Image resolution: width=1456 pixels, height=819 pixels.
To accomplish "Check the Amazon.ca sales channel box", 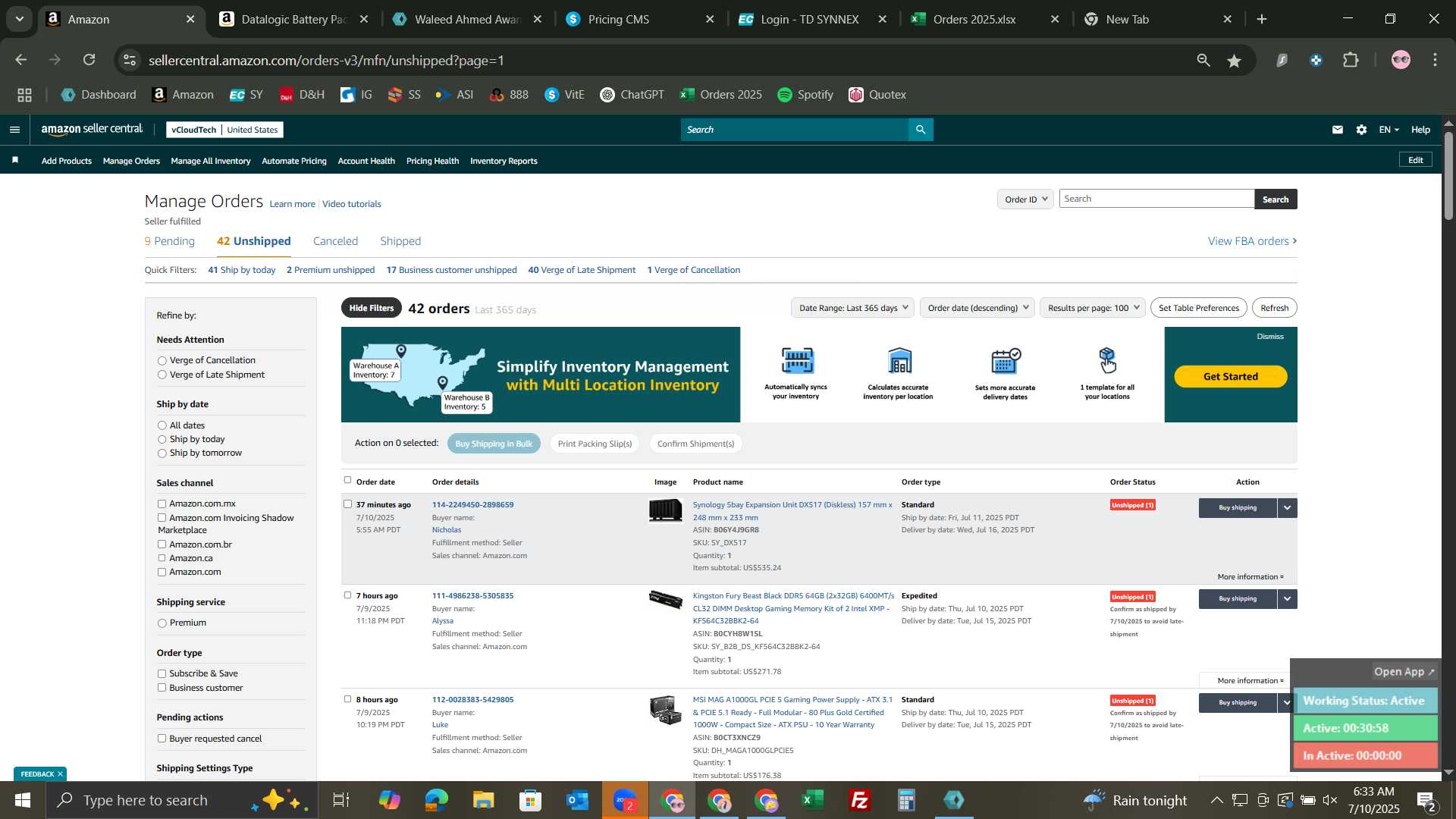I will 162,558.
